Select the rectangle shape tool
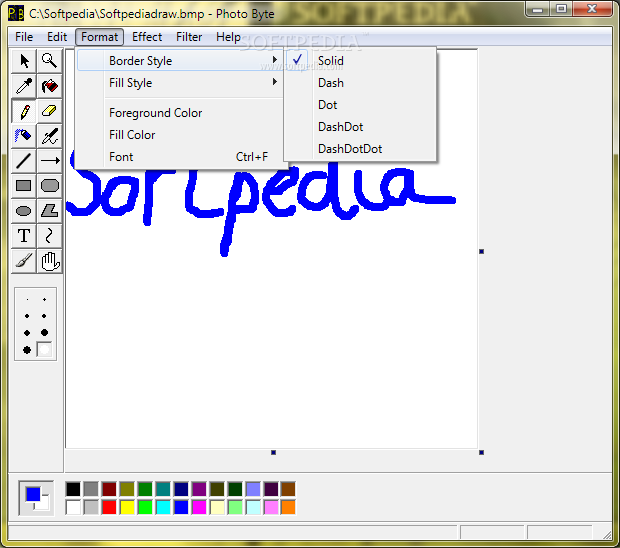Image resolution: width=620 pixels, height=548 pixels. [x=24, y=186]
